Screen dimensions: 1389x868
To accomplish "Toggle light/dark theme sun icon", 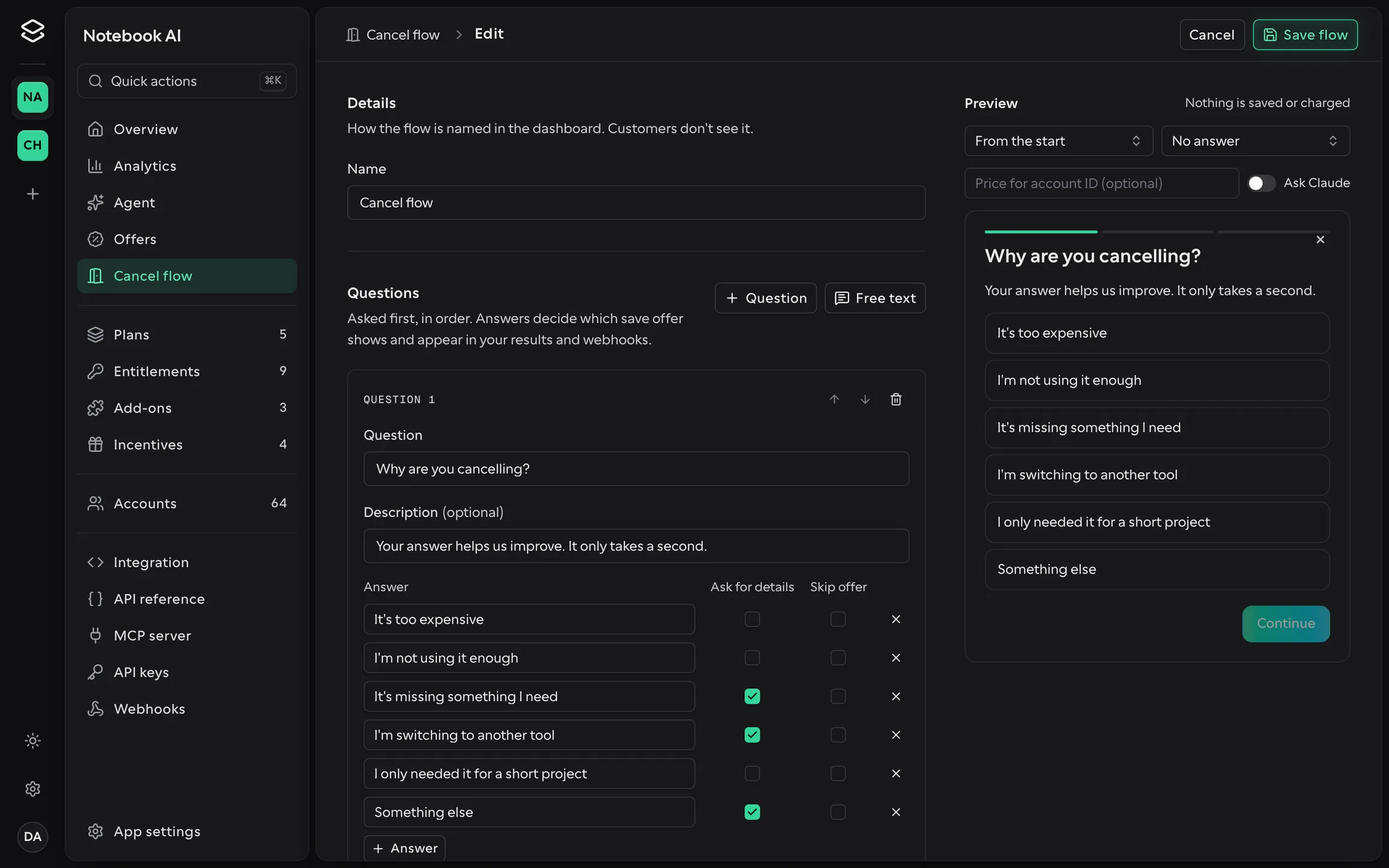I will 33,741.
